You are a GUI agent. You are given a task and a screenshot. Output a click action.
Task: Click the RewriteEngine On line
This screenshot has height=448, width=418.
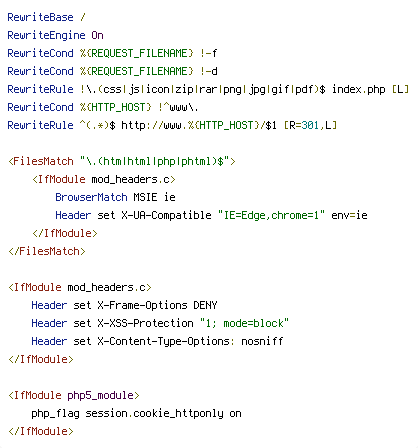[55, 35]
